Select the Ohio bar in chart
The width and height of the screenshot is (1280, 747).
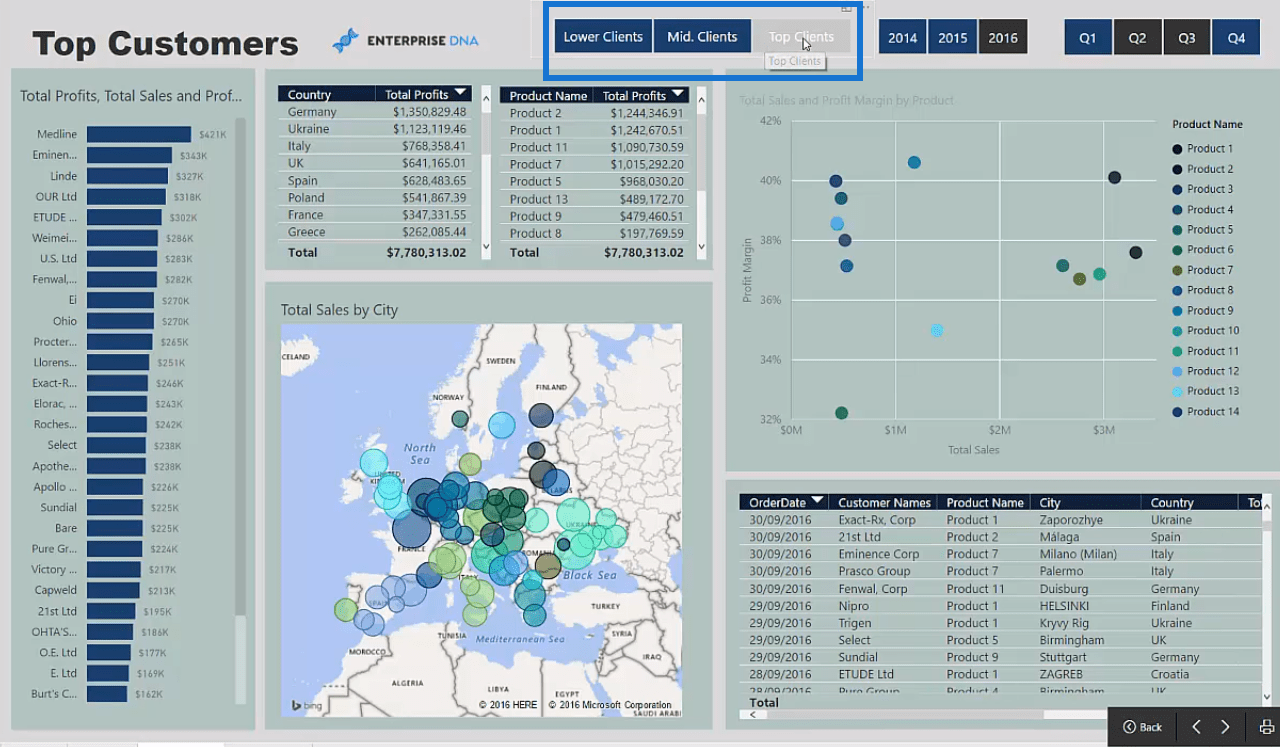click(x=120, y=321)
